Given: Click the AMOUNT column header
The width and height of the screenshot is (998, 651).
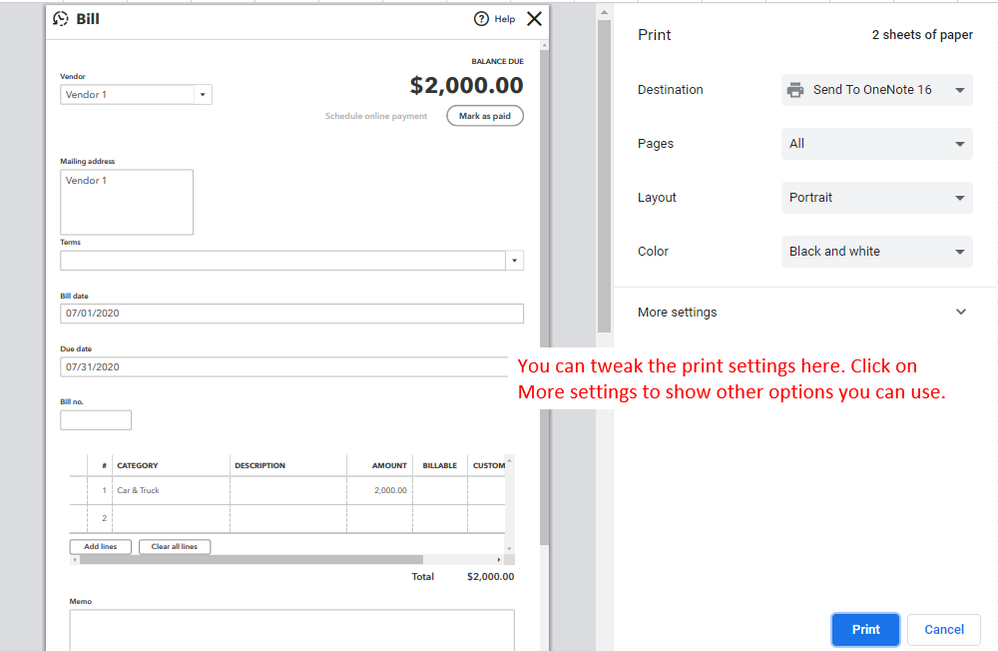Looking at the screenshot, I should pyautogui.click(x=390, y=465).
